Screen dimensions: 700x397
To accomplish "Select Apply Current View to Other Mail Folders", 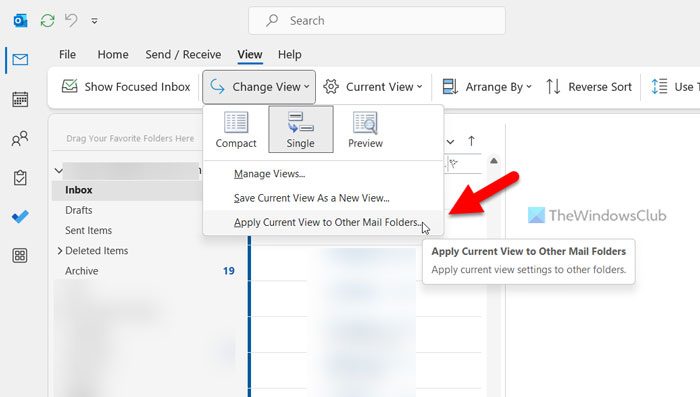I will tap(324, 222).
